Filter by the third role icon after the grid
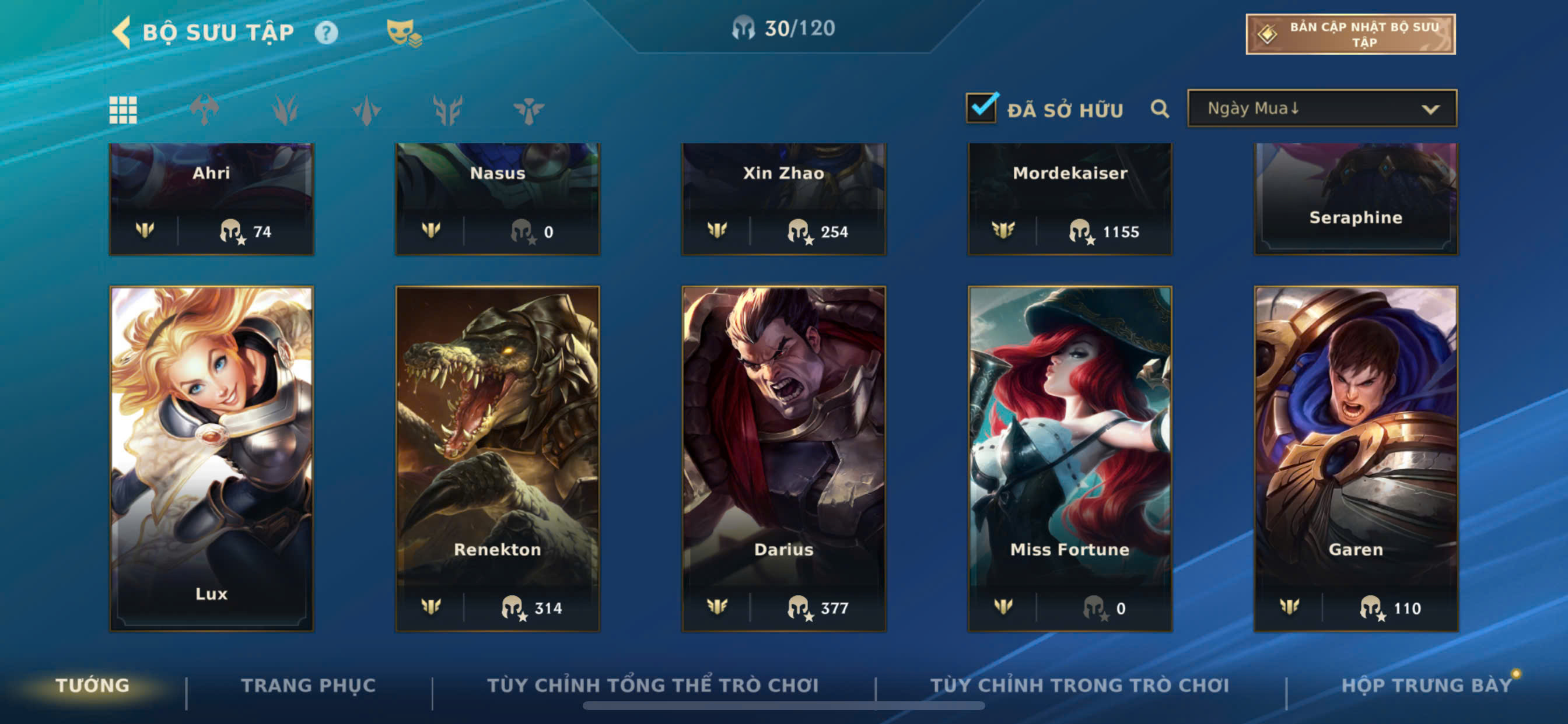 366,110
